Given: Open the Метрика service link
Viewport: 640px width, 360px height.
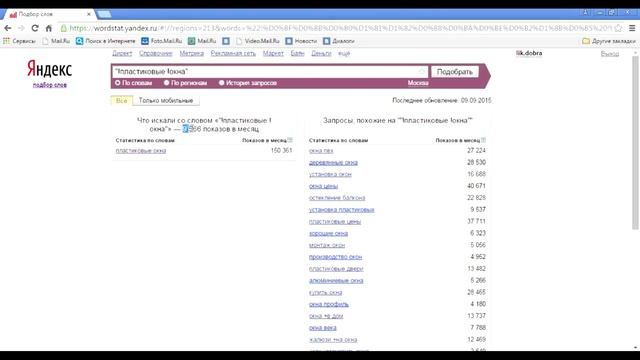Looking at the screenshot, I should point(191,53).
